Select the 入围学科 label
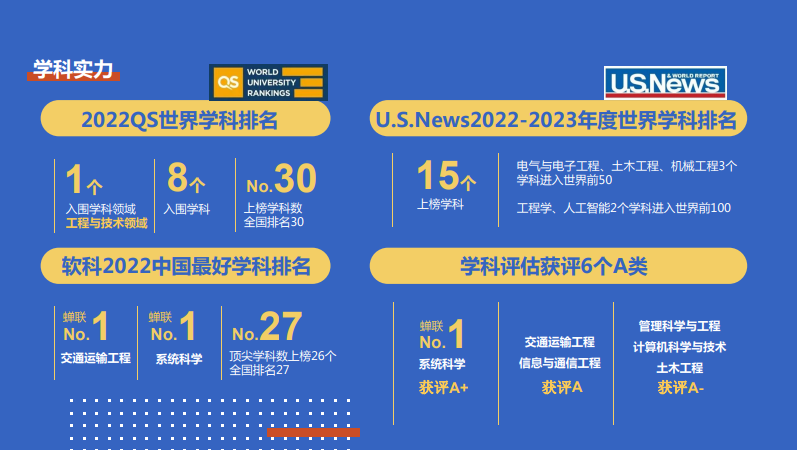The height and width of the screenshot is (450, 797). click(x=187, y=209)
